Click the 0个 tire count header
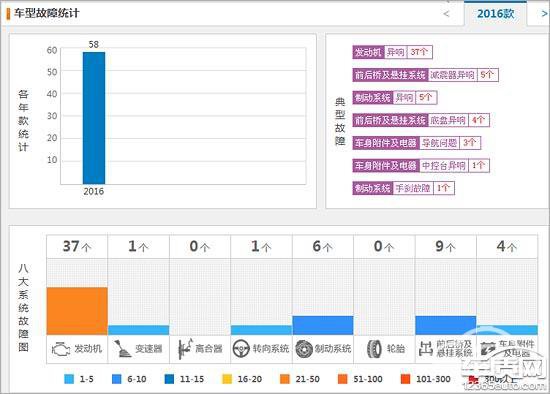550x394 pixels. [384, 247]
